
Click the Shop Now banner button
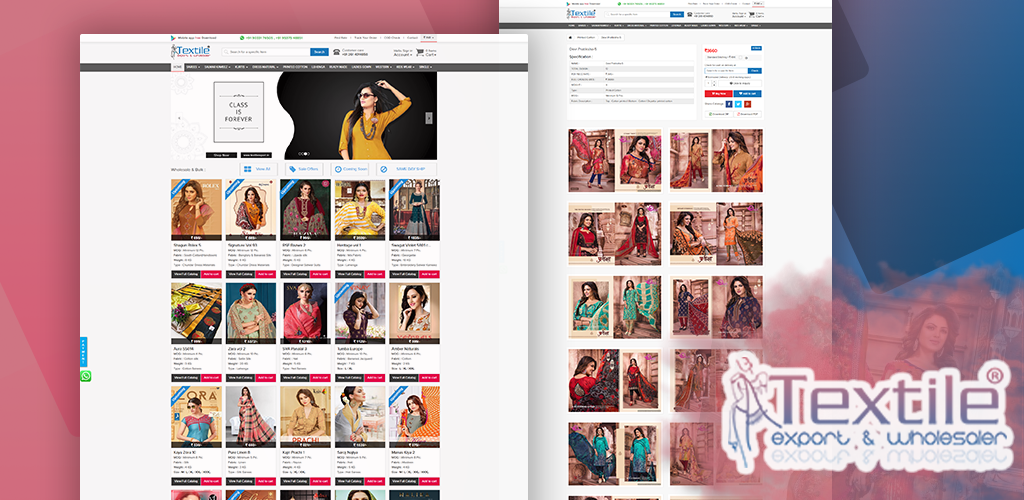[x=221, y=155]
